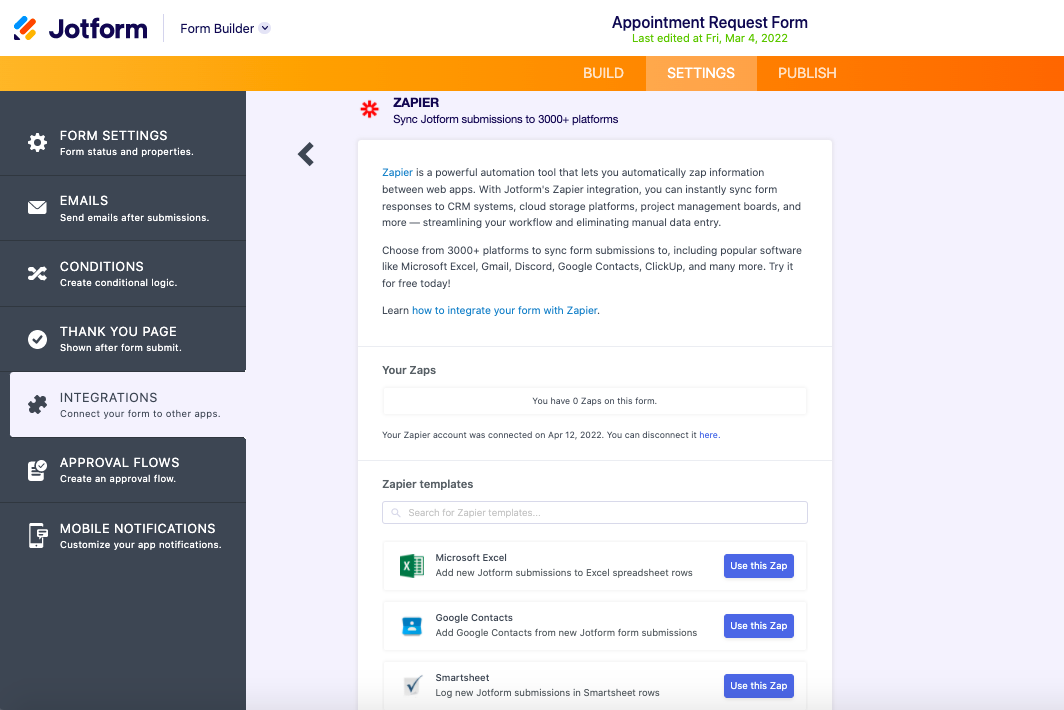Click 'here' link to disconnect Zapier
The height and width of the screenshot is (710, 1064).
tap(708, 435)
